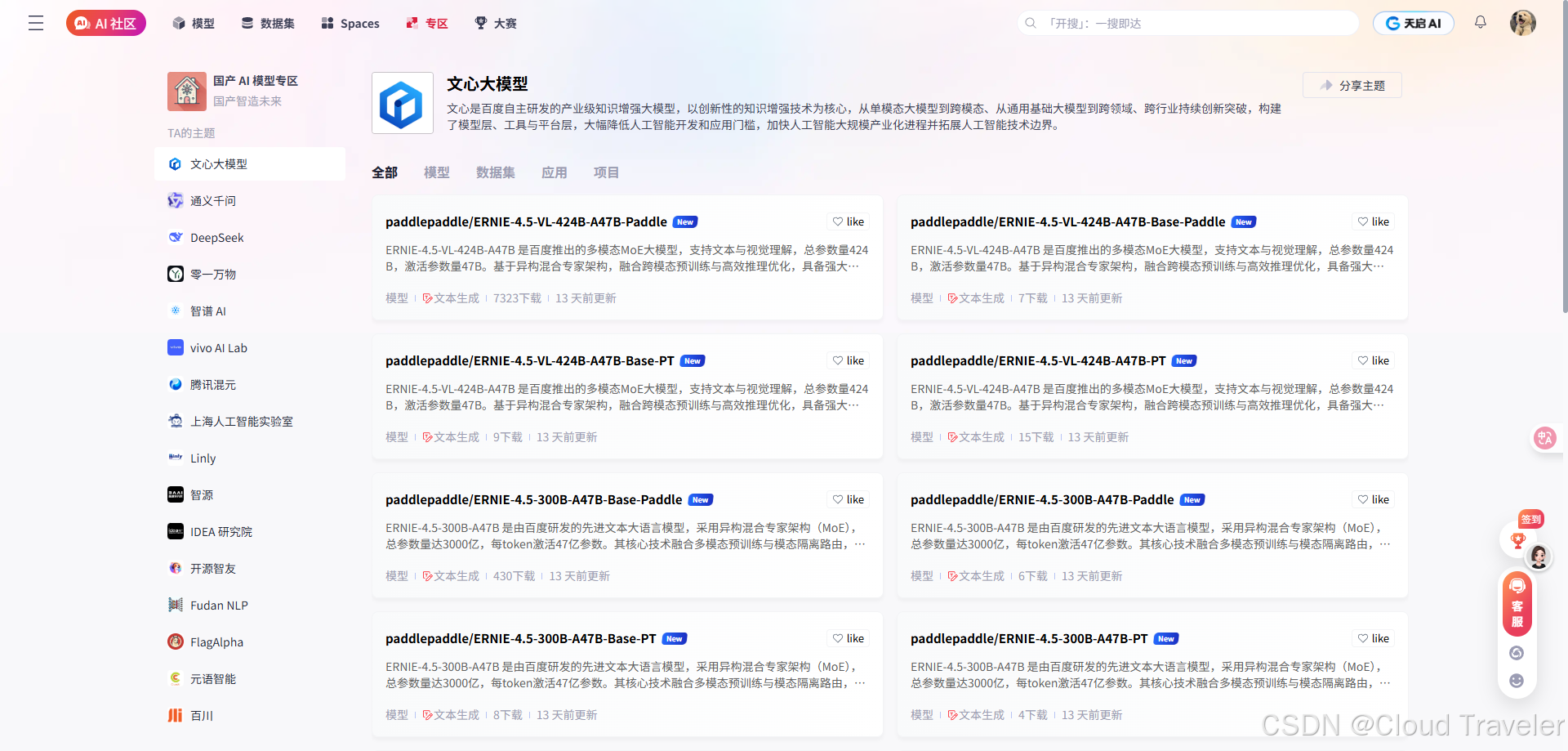Like ERNIE-4.5-300B-A47B-Base-PT model
Viewport: 1568px width, 751px height.
pyautogui.click(x=849, y=638)
